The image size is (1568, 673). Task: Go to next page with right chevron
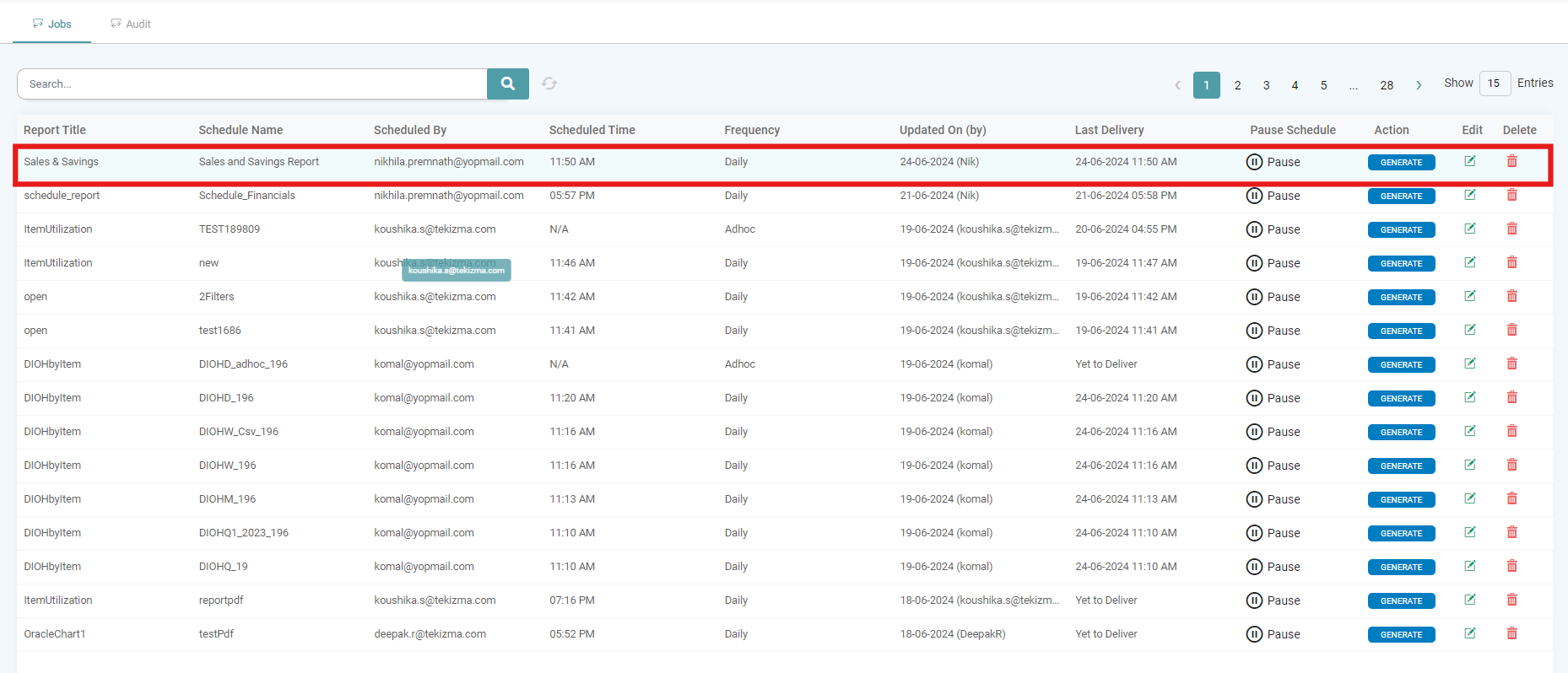coord(1419,85)
